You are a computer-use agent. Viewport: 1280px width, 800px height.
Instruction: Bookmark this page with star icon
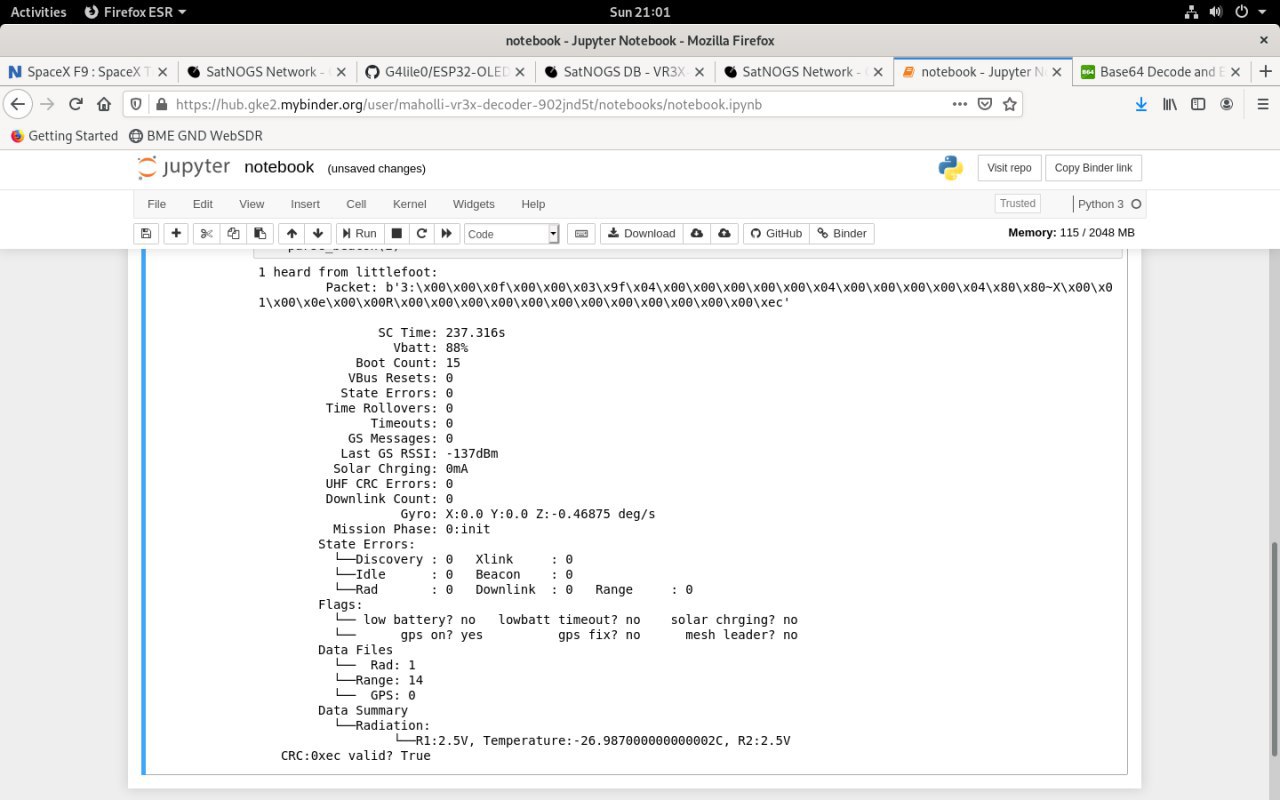pyautogui.click(x=1010, y=104)
